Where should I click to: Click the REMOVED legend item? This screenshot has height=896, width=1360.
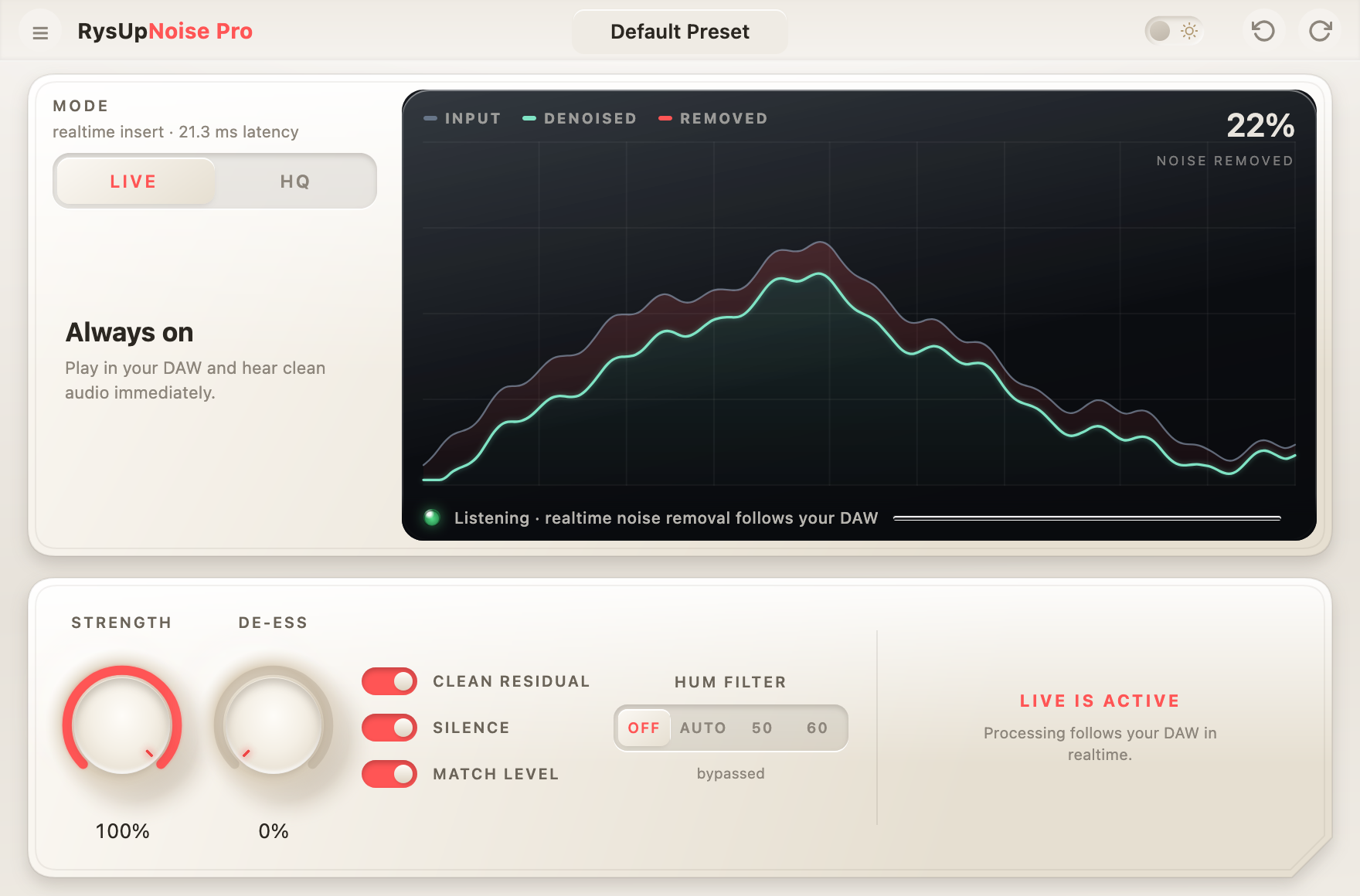pos(713,118)
